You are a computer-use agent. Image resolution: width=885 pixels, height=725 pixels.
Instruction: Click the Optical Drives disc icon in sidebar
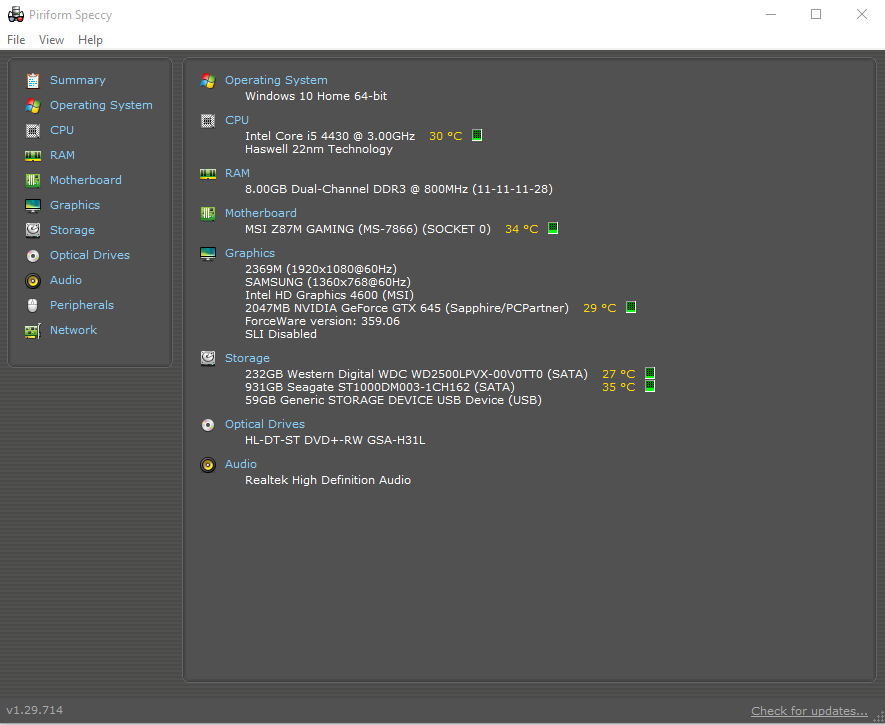tap(33, 256)
